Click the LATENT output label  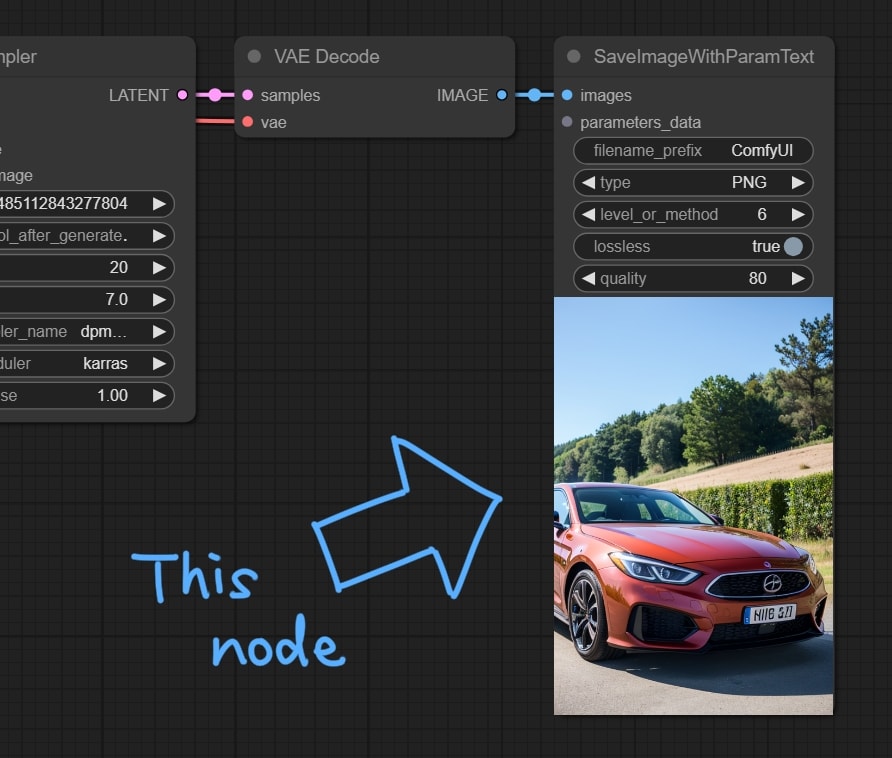(139, 95)
